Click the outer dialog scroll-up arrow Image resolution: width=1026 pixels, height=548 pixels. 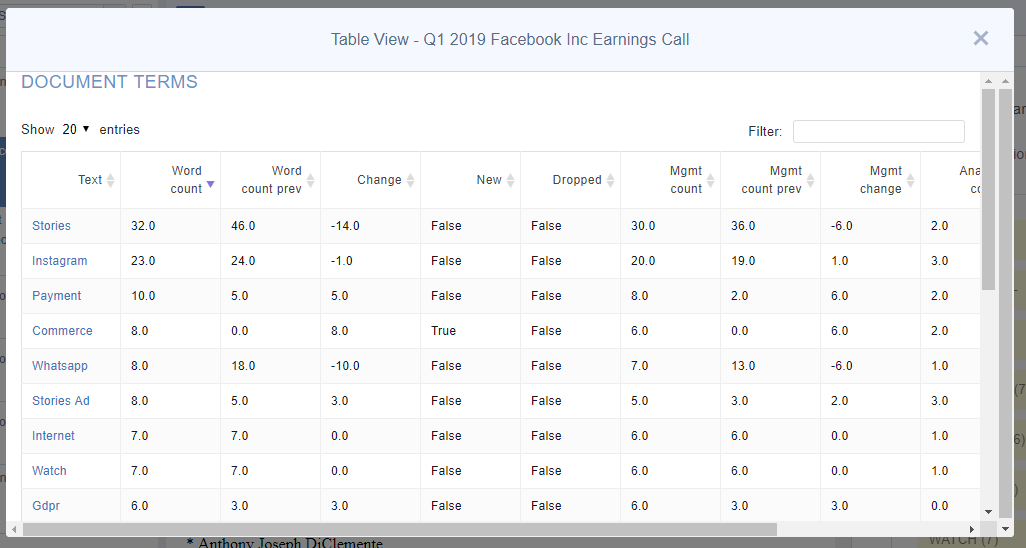coord(1005,81)
